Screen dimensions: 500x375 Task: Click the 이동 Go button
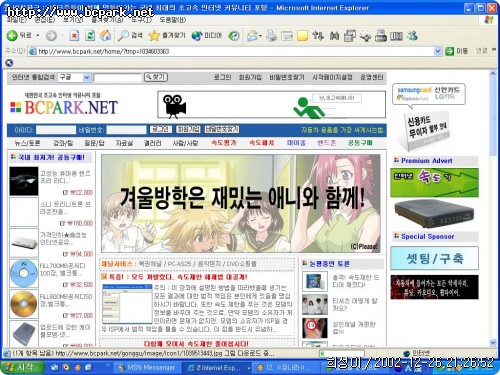(456, 51)
